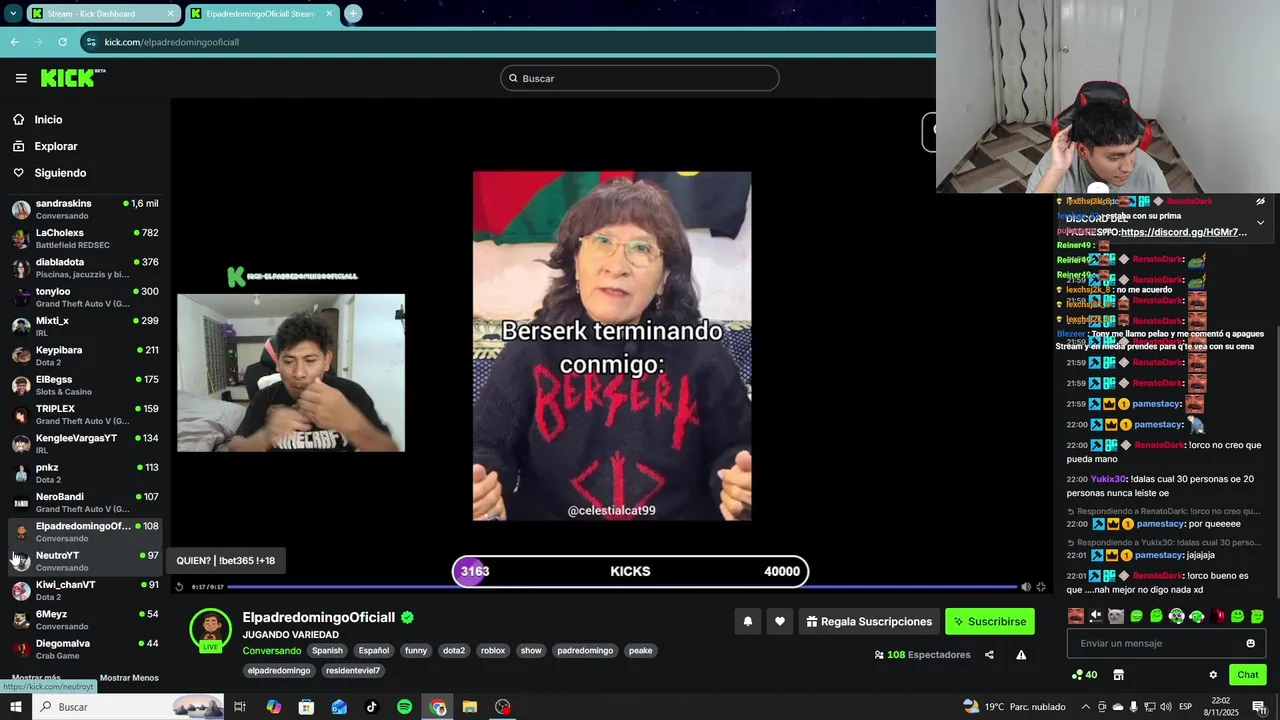Screen dimensions: 1280x720
Task: Follow channel with the heart icon
Action: 780,622
